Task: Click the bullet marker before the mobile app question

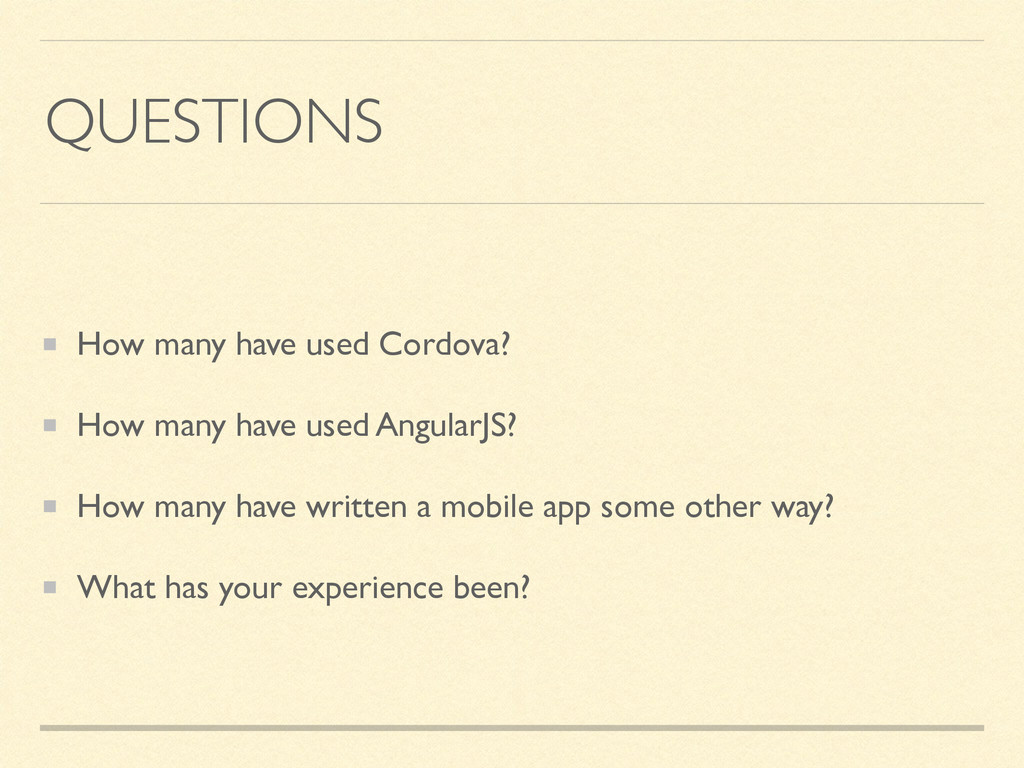Action: (x=50, y=506)
